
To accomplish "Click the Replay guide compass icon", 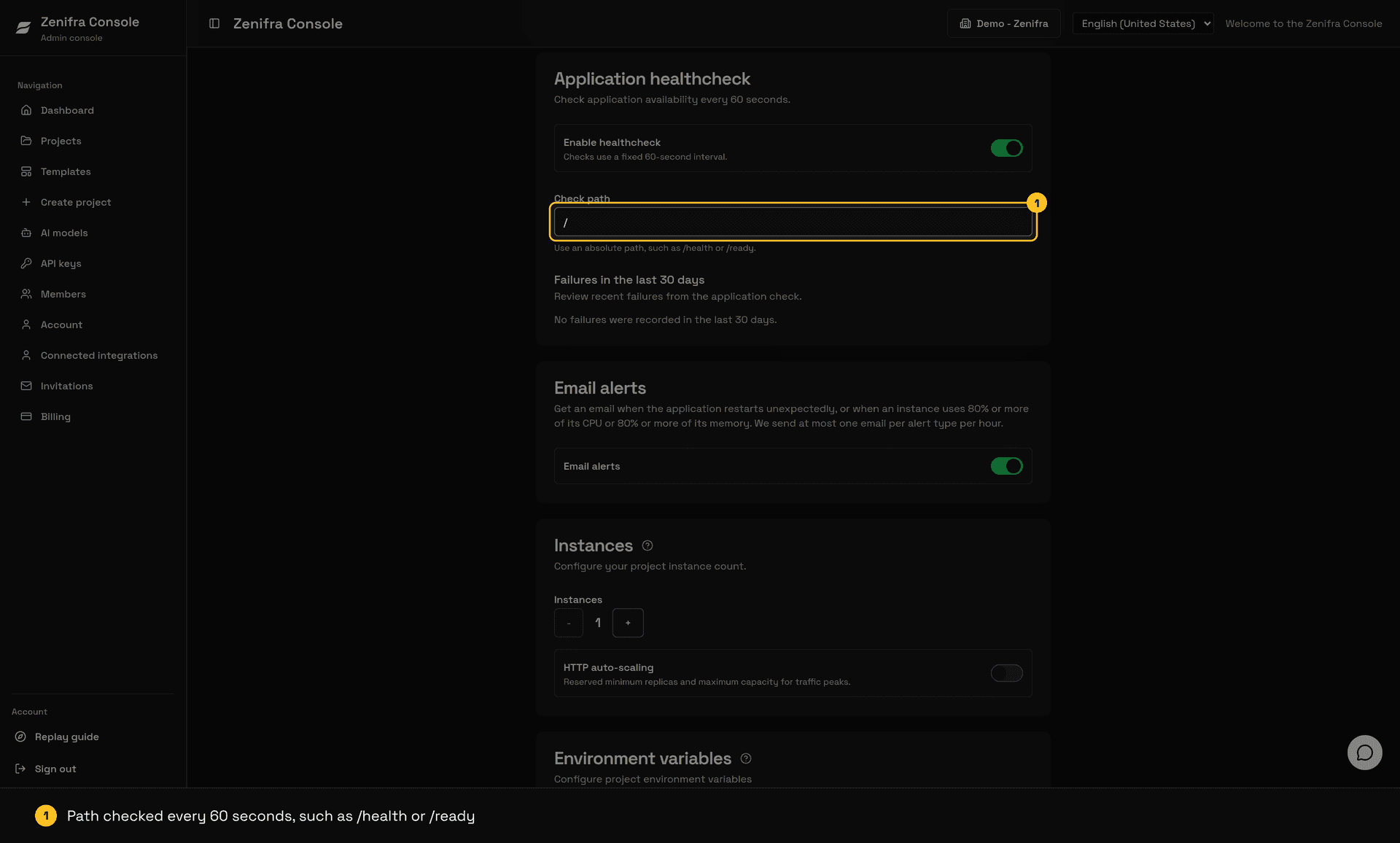I will (20, 737).
